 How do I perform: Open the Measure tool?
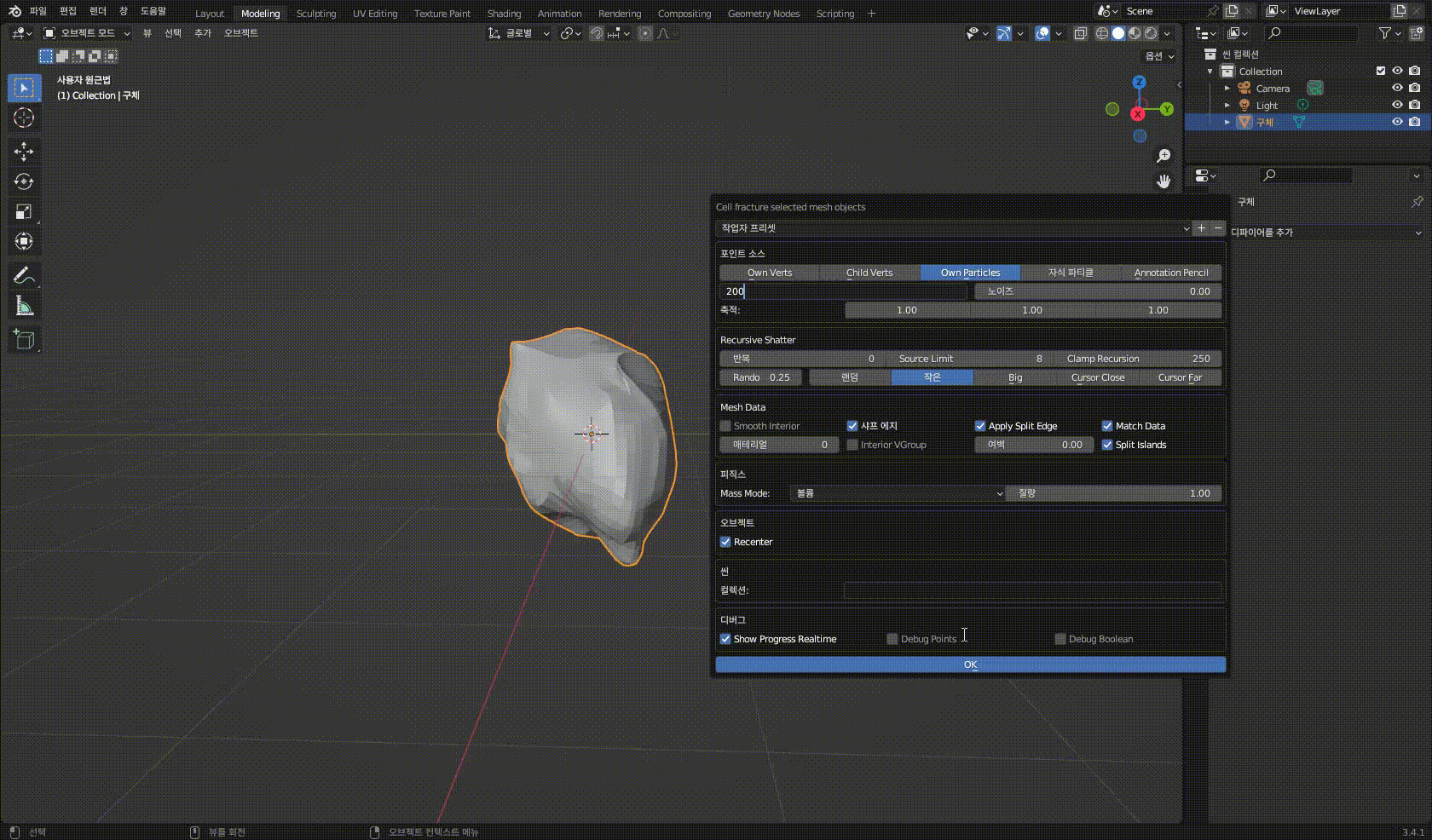(24, 305)
